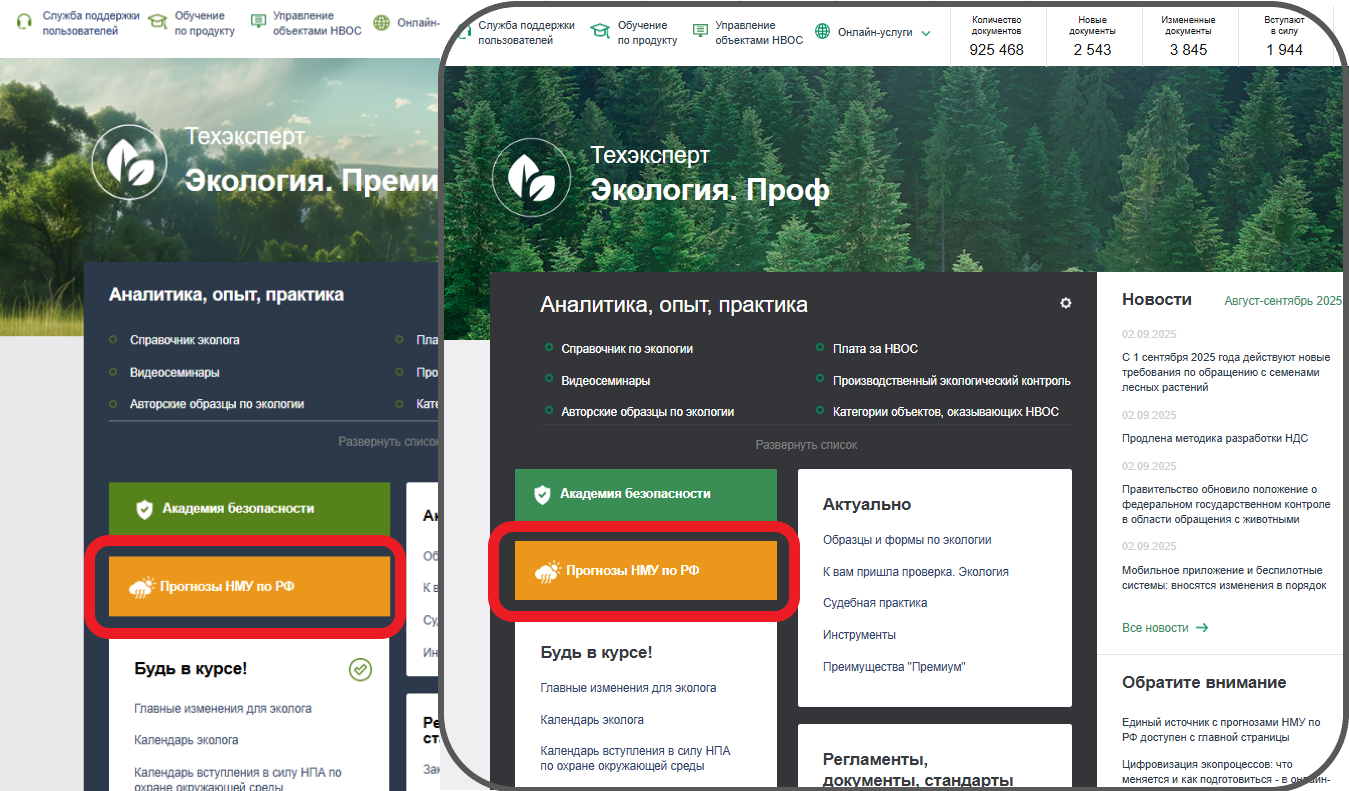Open Видеосеминары in the Проф window

pyautogui.click(x=606, y=381)
